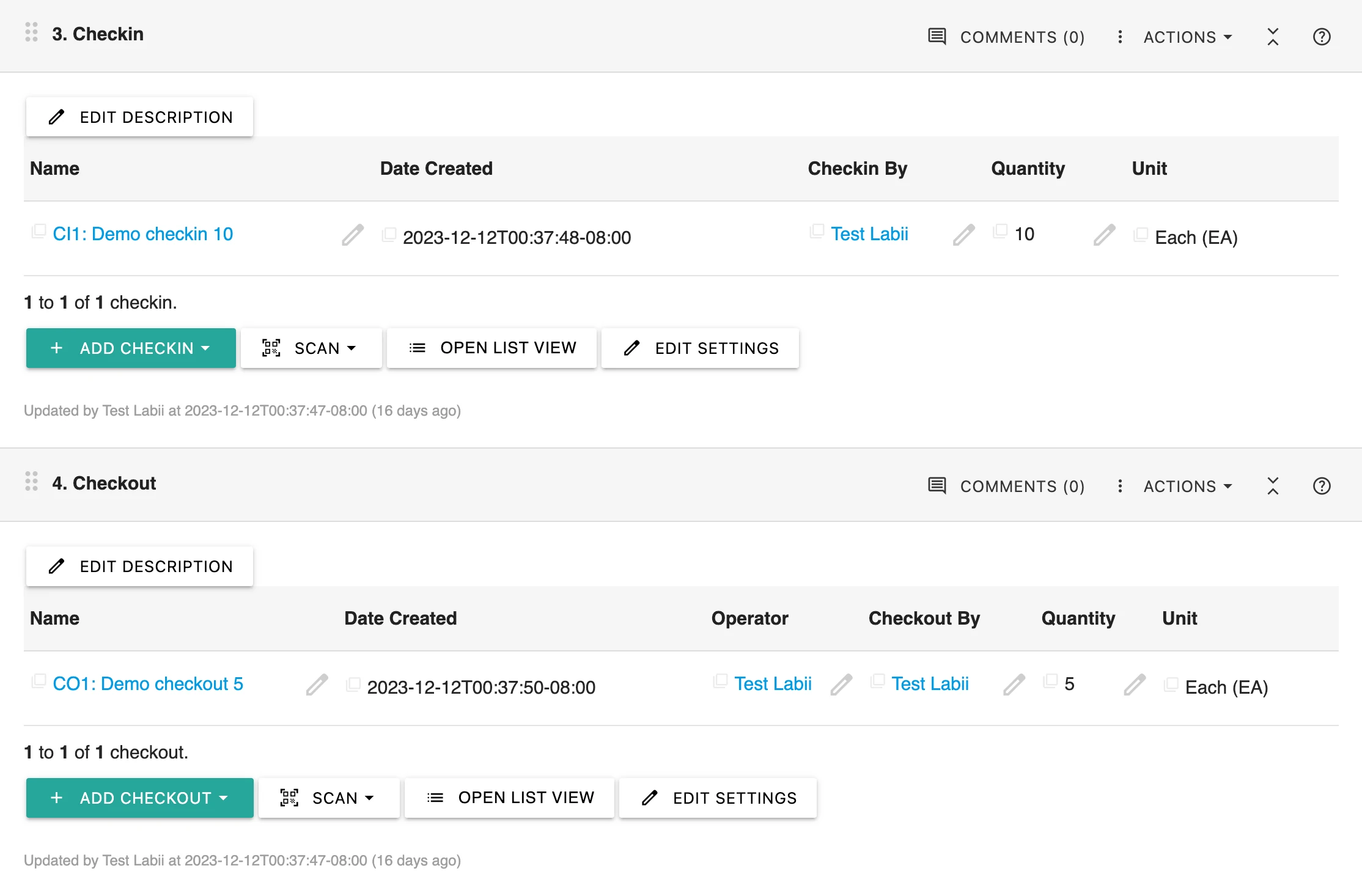This screenshot has width=1362, height=896.
Task: Open ACTIONS menu in Checkin section
Action: point(1185,36)
